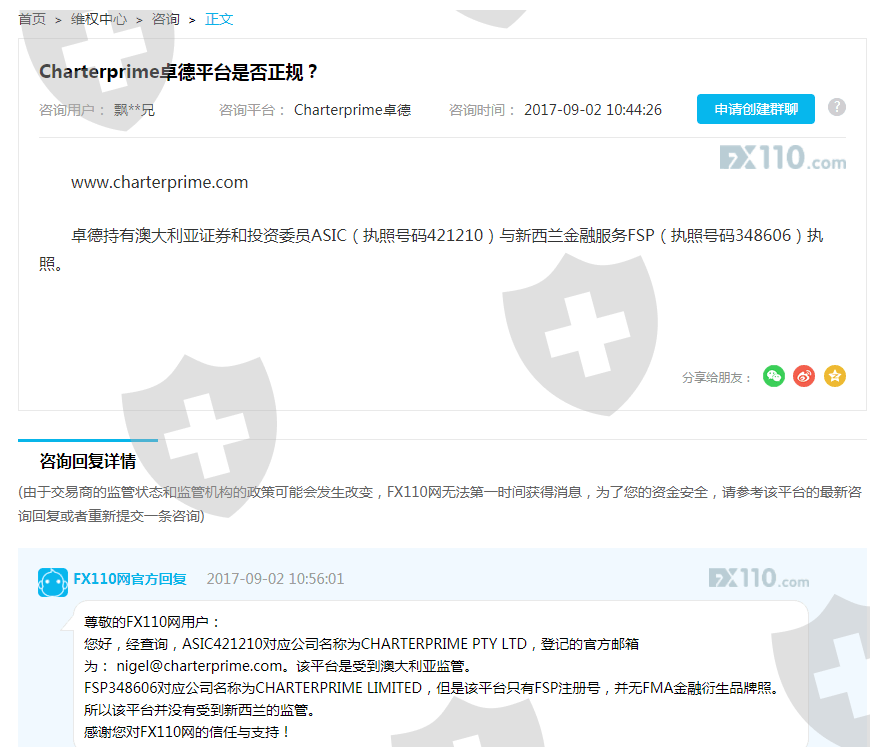The image size is (870, 747).
Task: Click the paragraph mentioning ASIC license 421210
Action: tap(431, 249)
